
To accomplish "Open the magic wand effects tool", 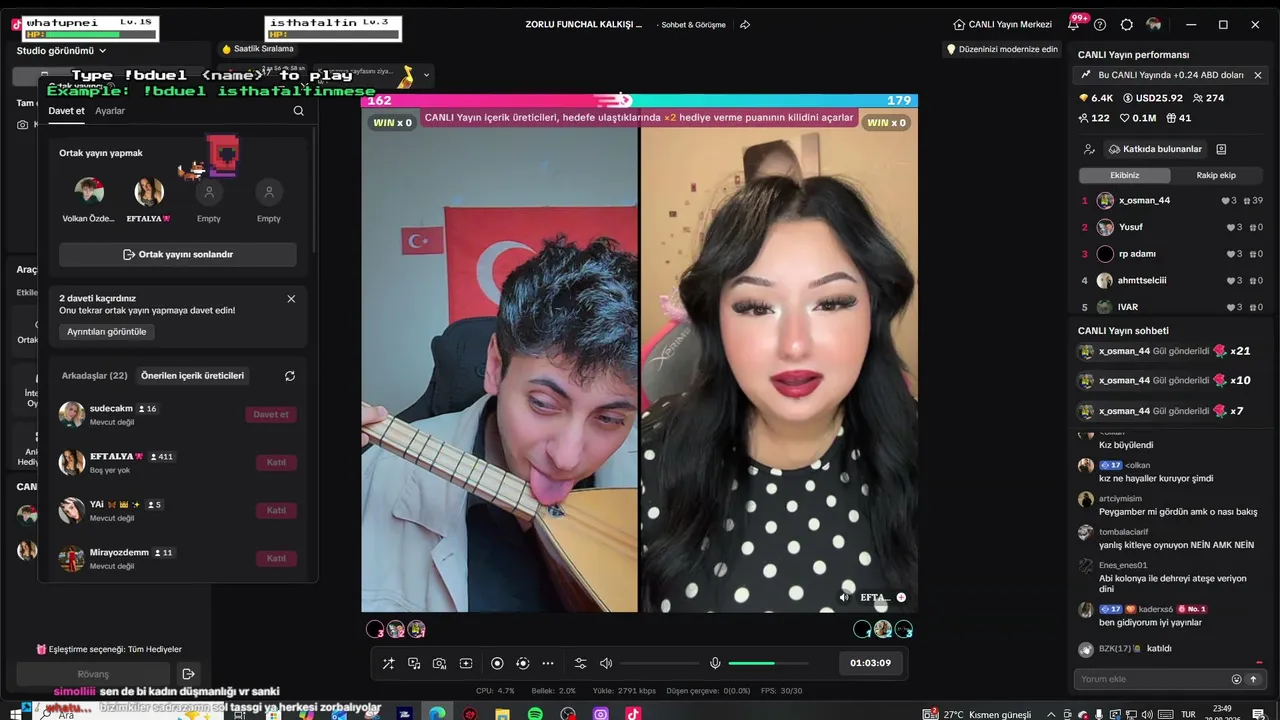I will point(388,663).
